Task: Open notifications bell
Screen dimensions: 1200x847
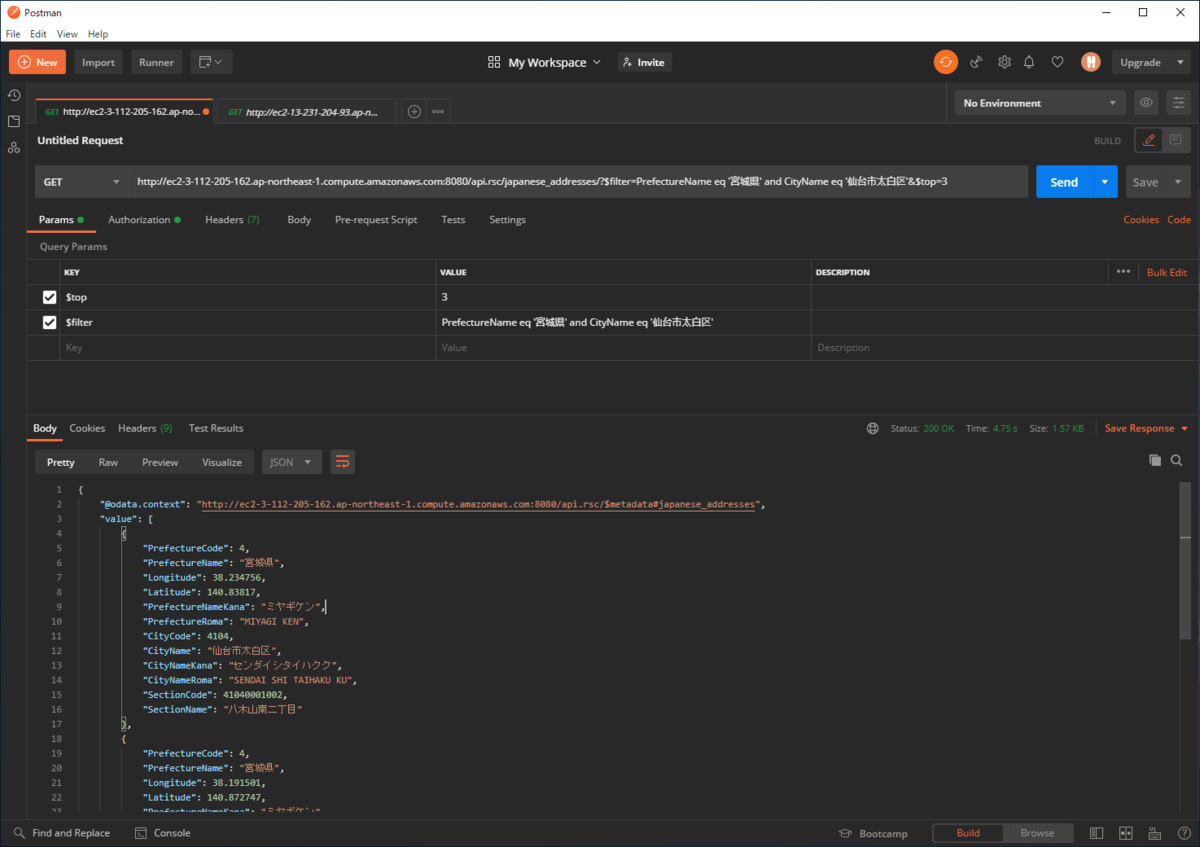Action: pos(1029,62)
